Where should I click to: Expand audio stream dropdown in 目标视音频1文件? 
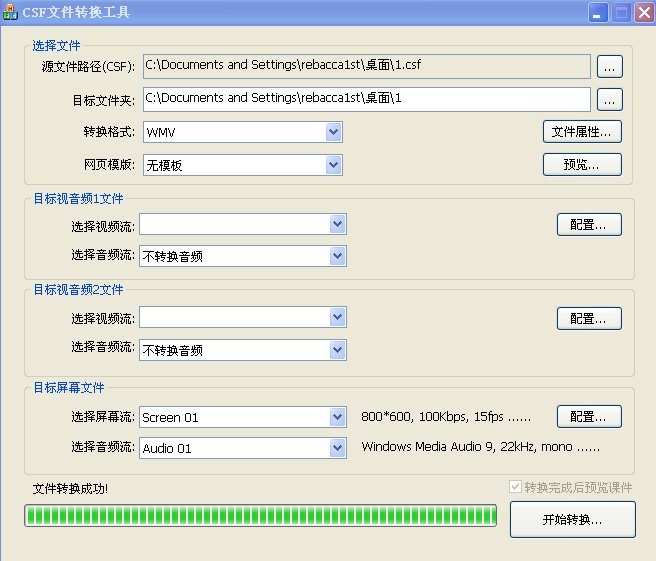338,256
